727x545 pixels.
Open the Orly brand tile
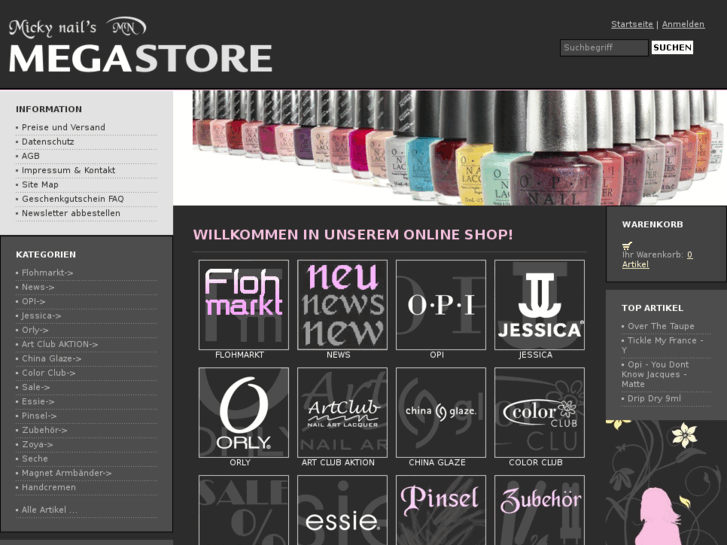tap(243, 412)
